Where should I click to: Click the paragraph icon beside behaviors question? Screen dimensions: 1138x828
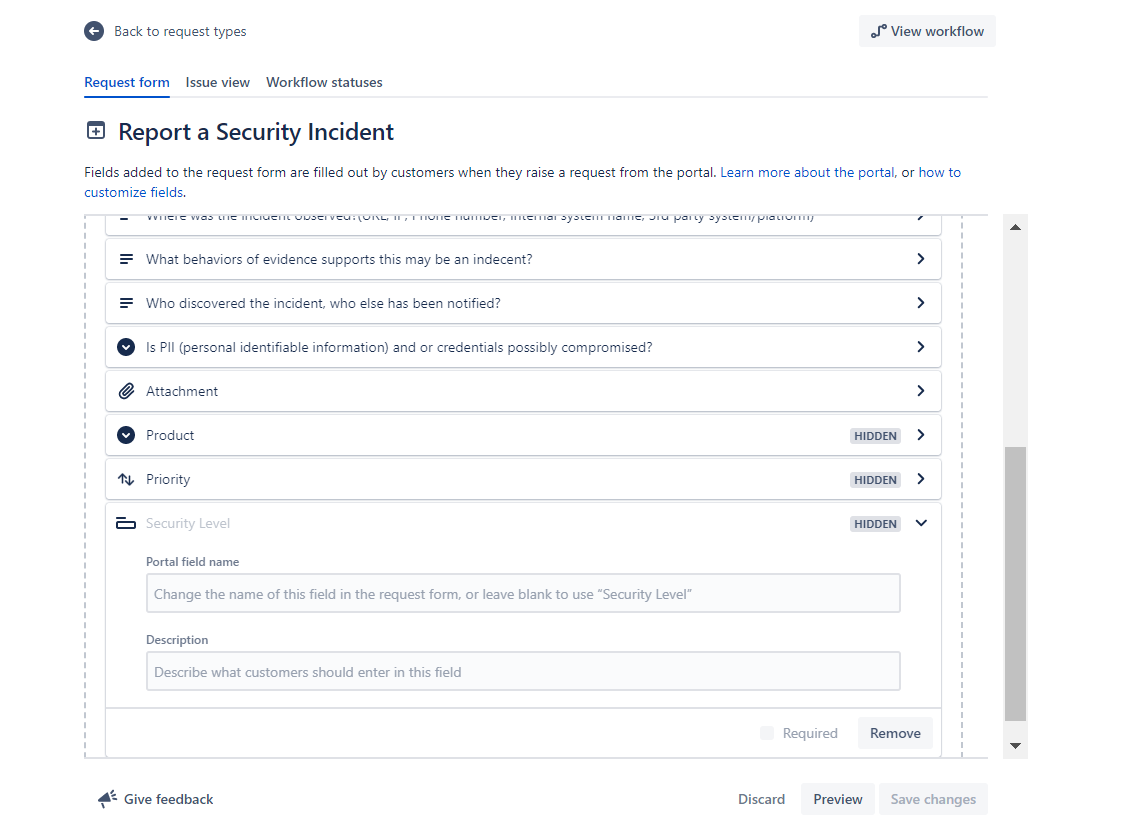pyautogui.click(x=127, y=258)
